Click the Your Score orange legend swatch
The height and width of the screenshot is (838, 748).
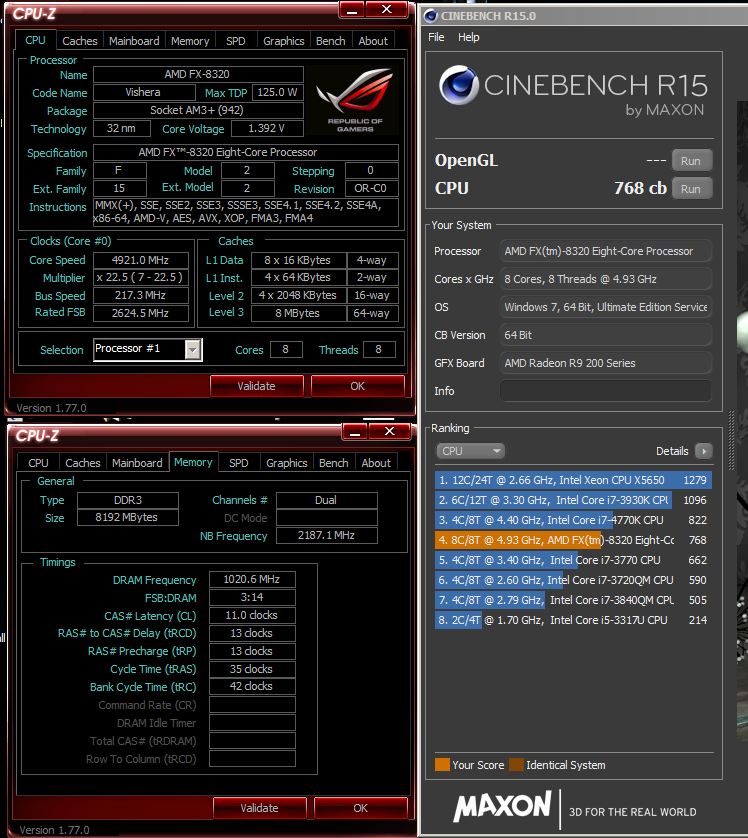pos(442,765)
